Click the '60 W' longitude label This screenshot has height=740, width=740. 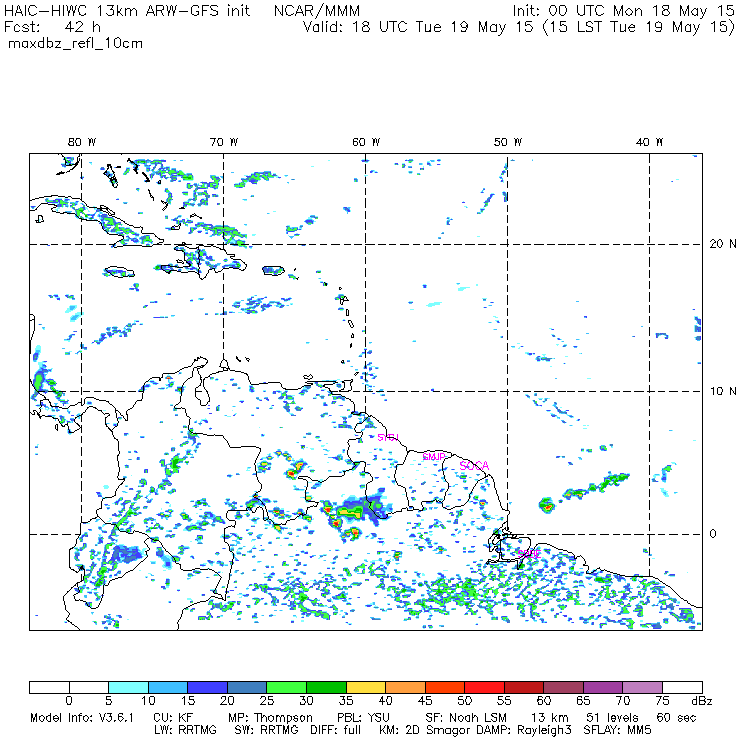366,142
